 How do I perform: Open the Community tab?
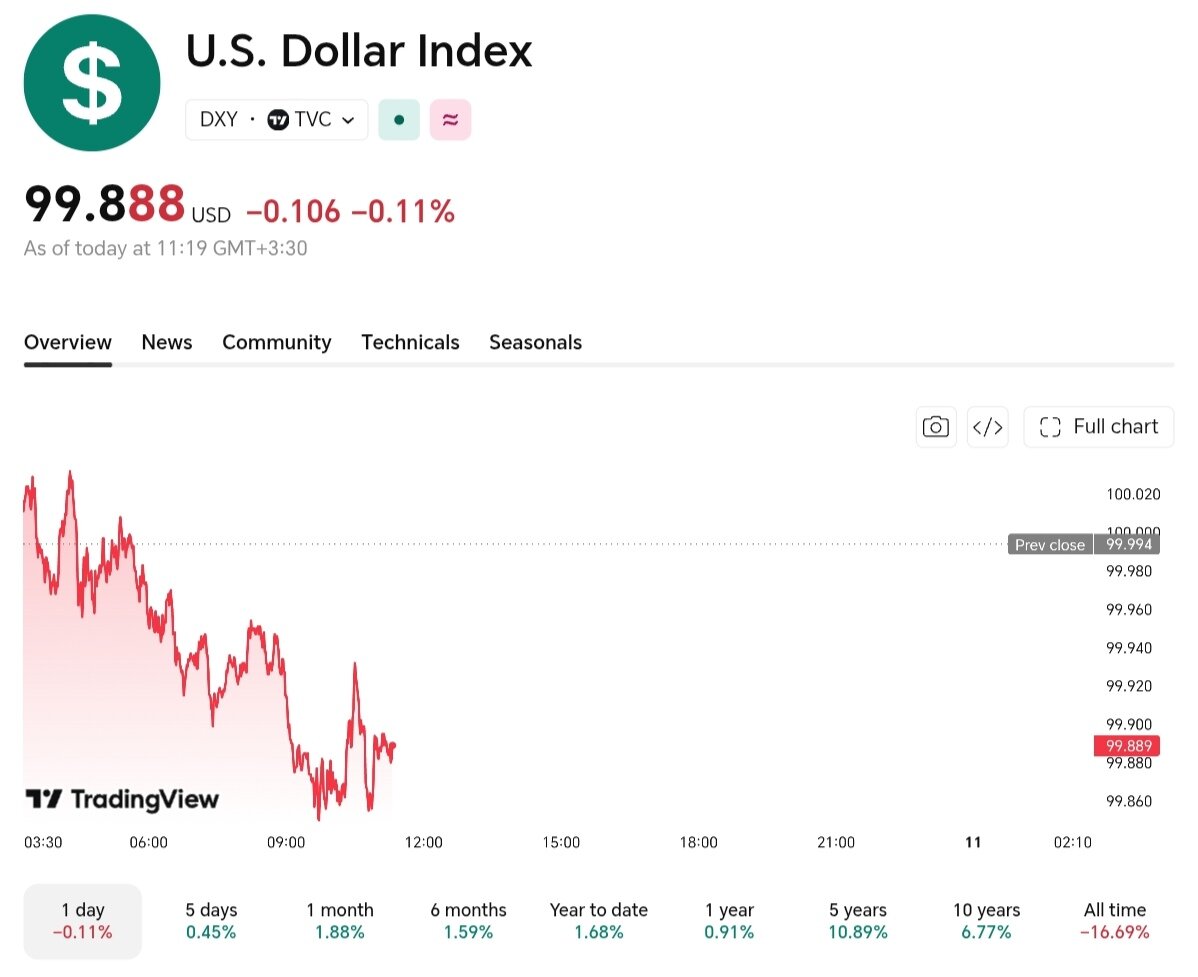(x=277, y=342)
